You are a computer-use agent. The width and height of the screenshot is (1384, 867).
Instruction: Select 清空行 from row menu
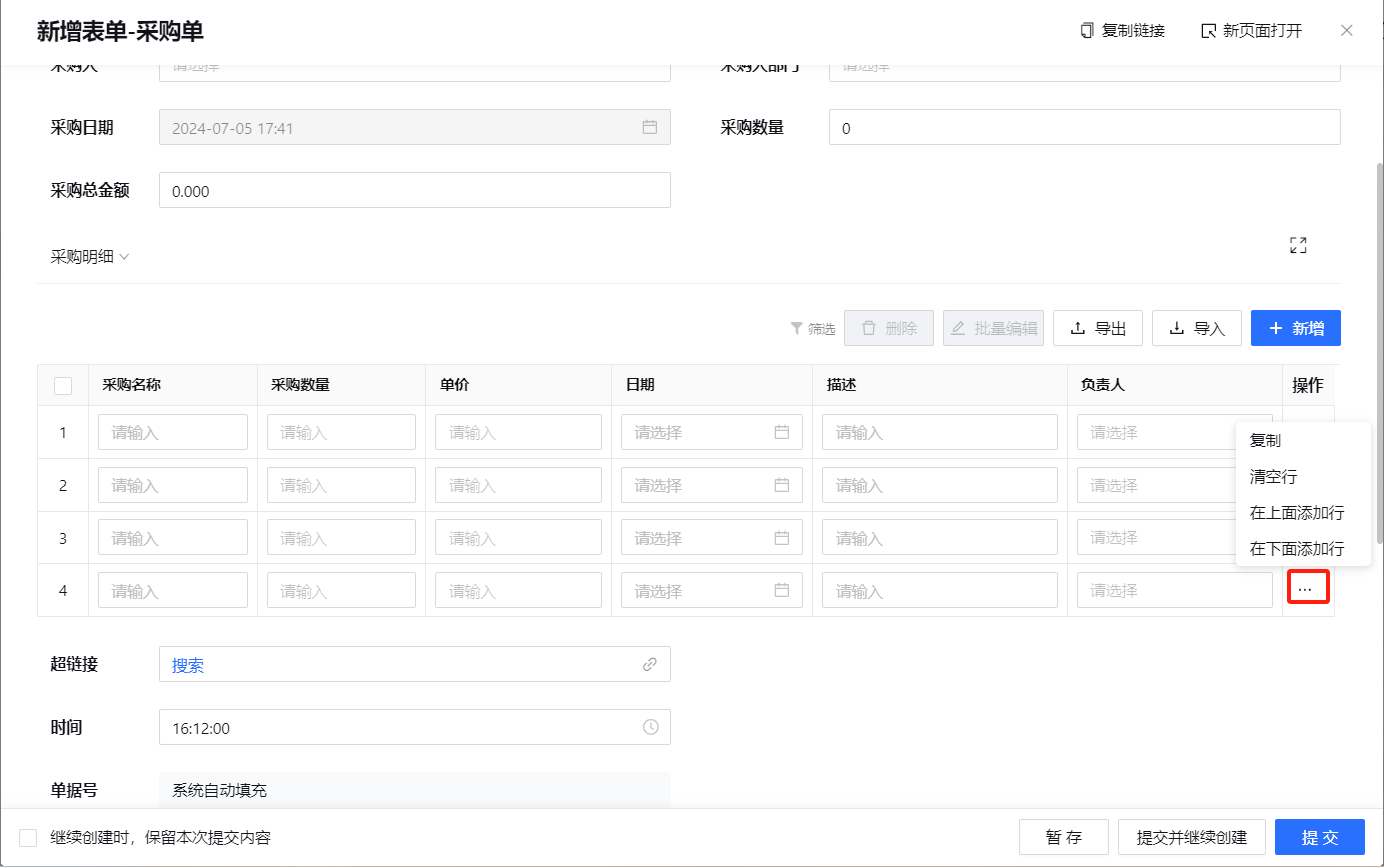(x=1303, y=477)
